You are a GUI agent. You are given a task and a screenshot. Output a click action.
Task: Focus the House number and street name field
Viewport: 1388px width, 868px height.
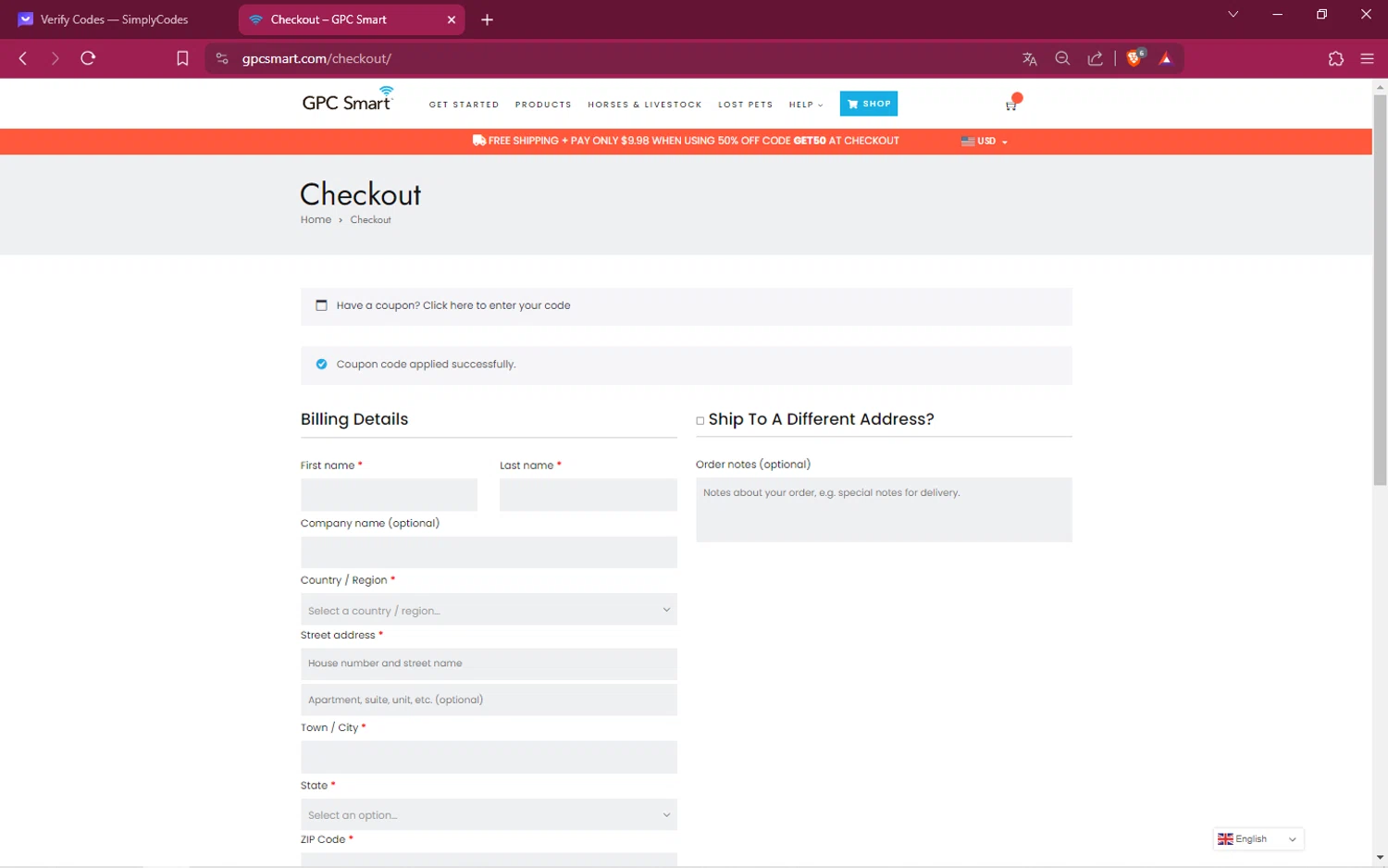489,663
